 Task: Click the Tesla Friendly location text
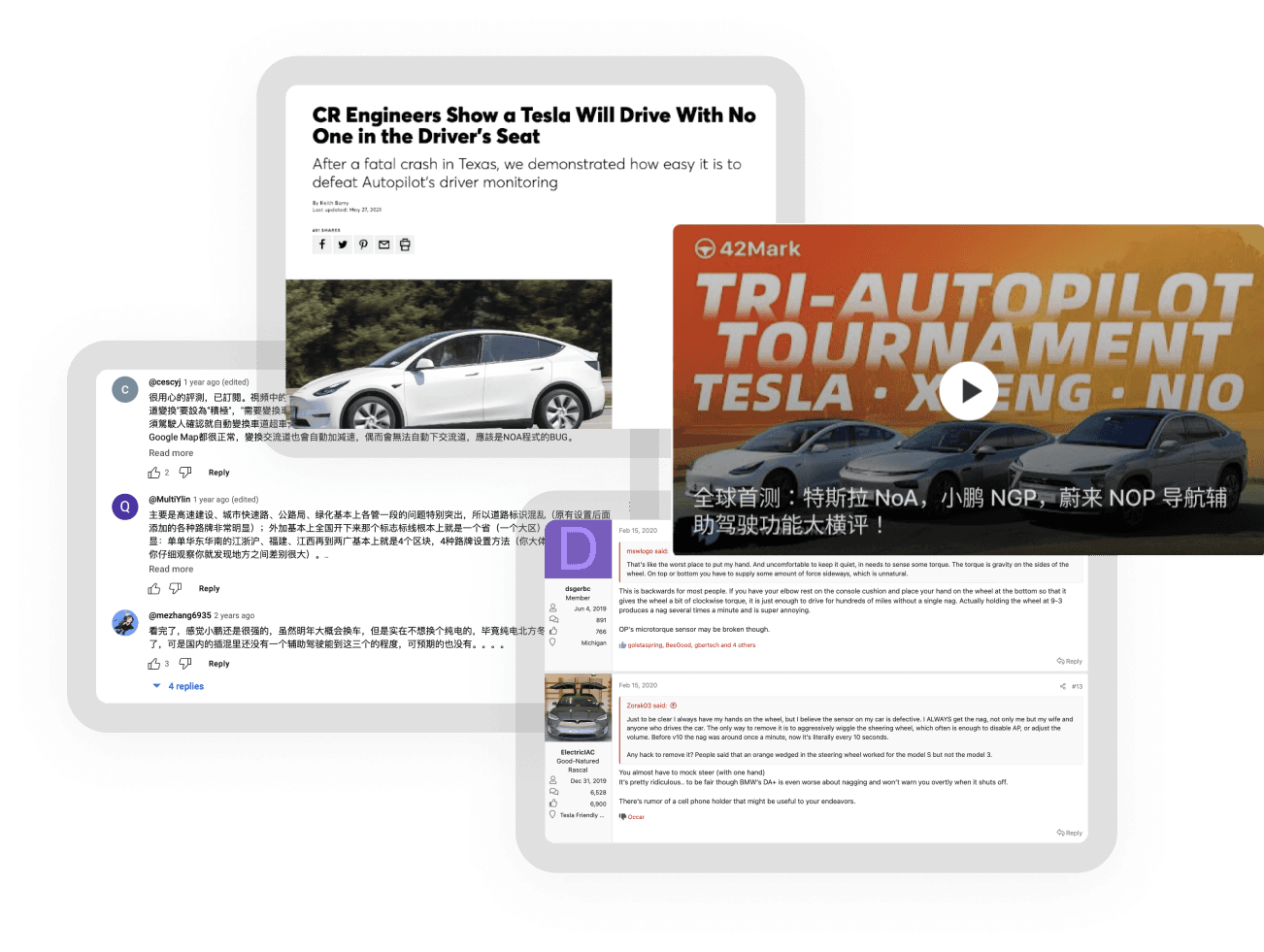(582, 815)
